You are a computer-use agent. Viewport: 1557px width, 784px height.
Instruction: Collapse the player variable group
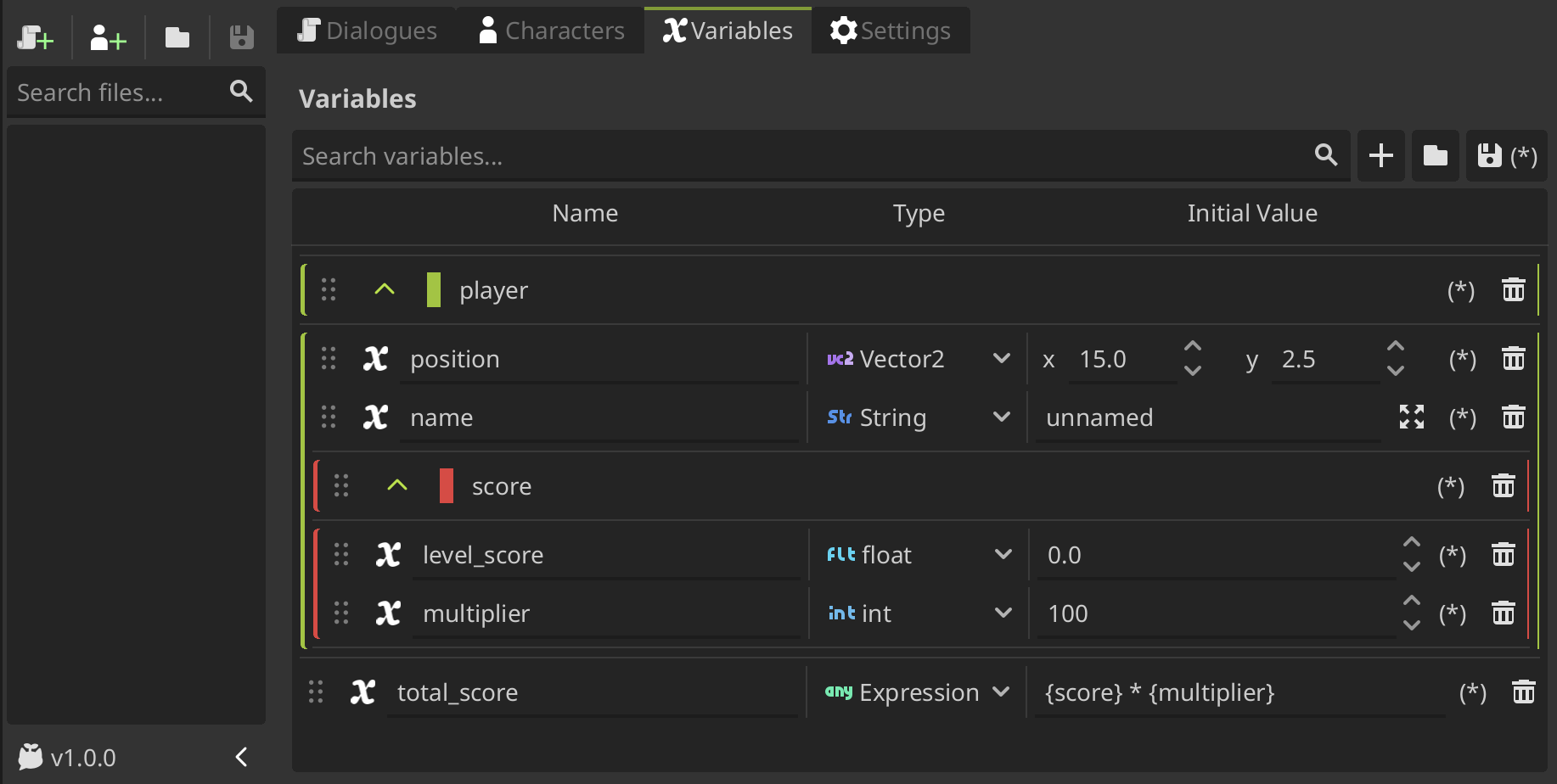point(384,289)
